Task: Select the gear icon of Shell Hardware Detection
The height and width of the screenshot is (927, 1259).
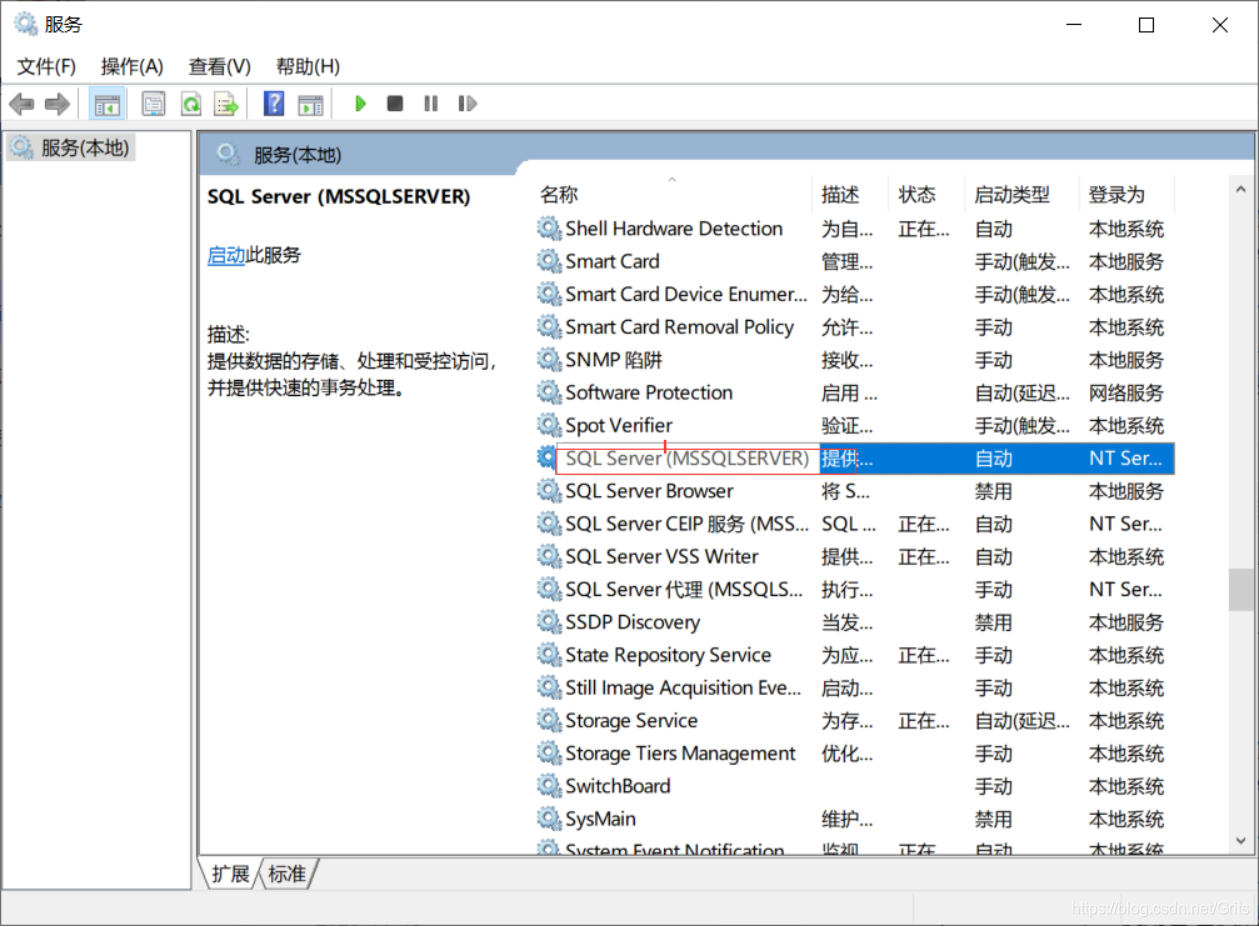Action: 549,228
